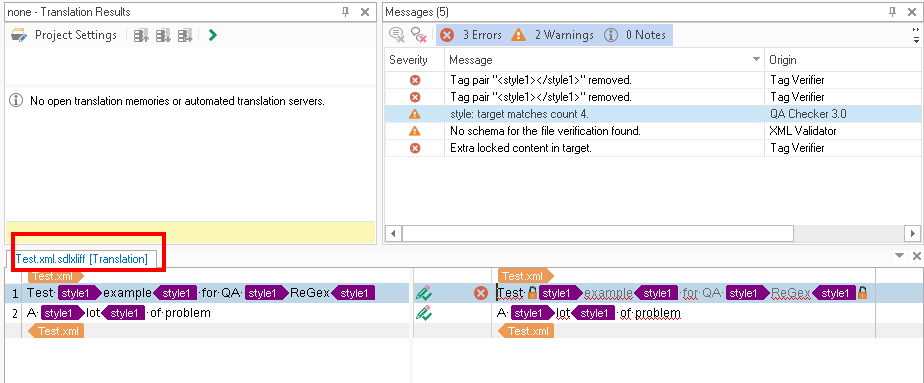Image resolution: width=924 pixels, height=383 pixels.
Task: Close the Messages panel
Action: tap(912, 12)
